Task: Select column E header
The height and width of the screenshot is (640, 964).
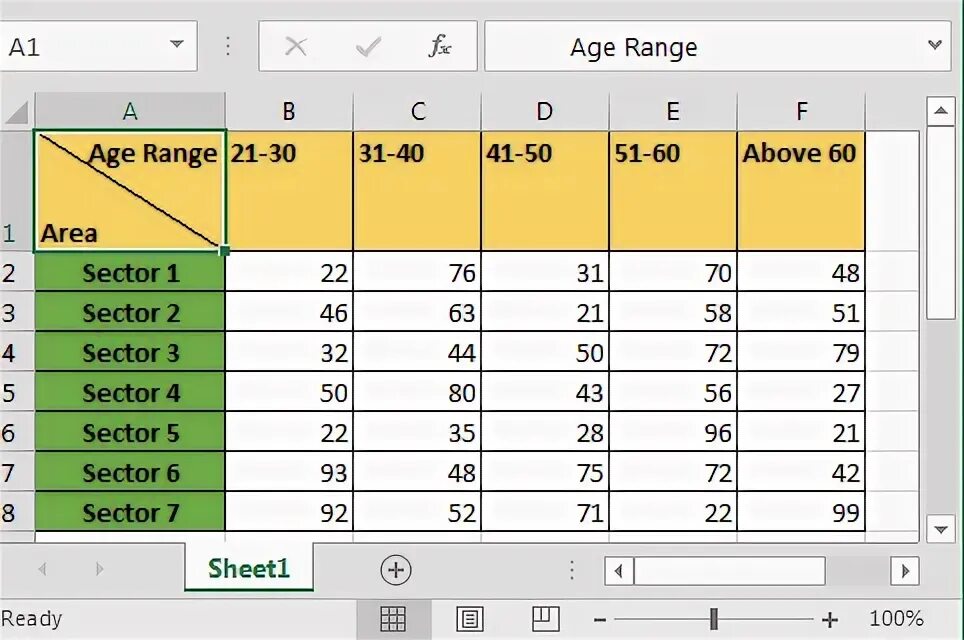Action: point(673,111)
